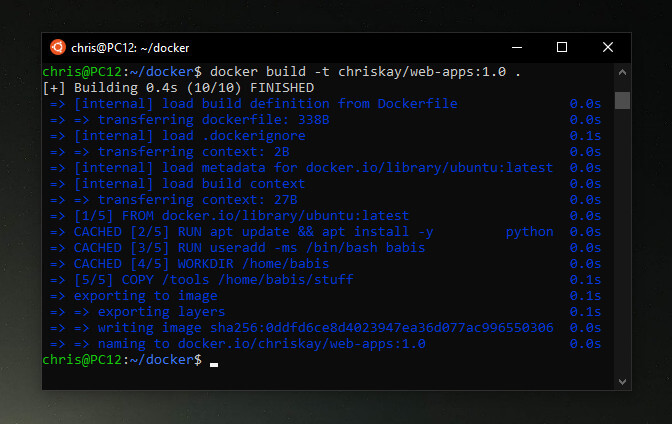Click the load build definition from Dockerfile line

[x=325, y=104]
